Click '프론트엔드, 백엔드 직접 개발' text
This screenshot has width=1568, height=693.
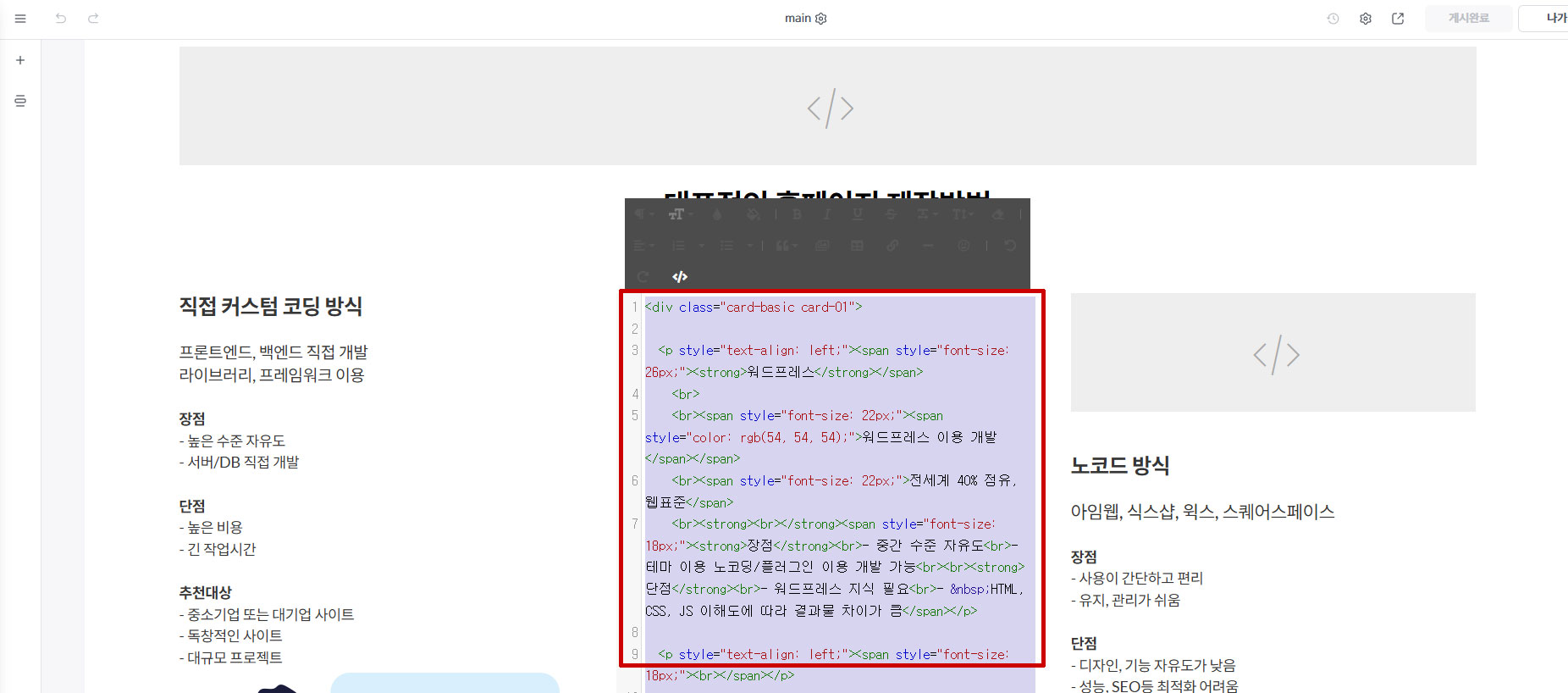tap(273, 352)
